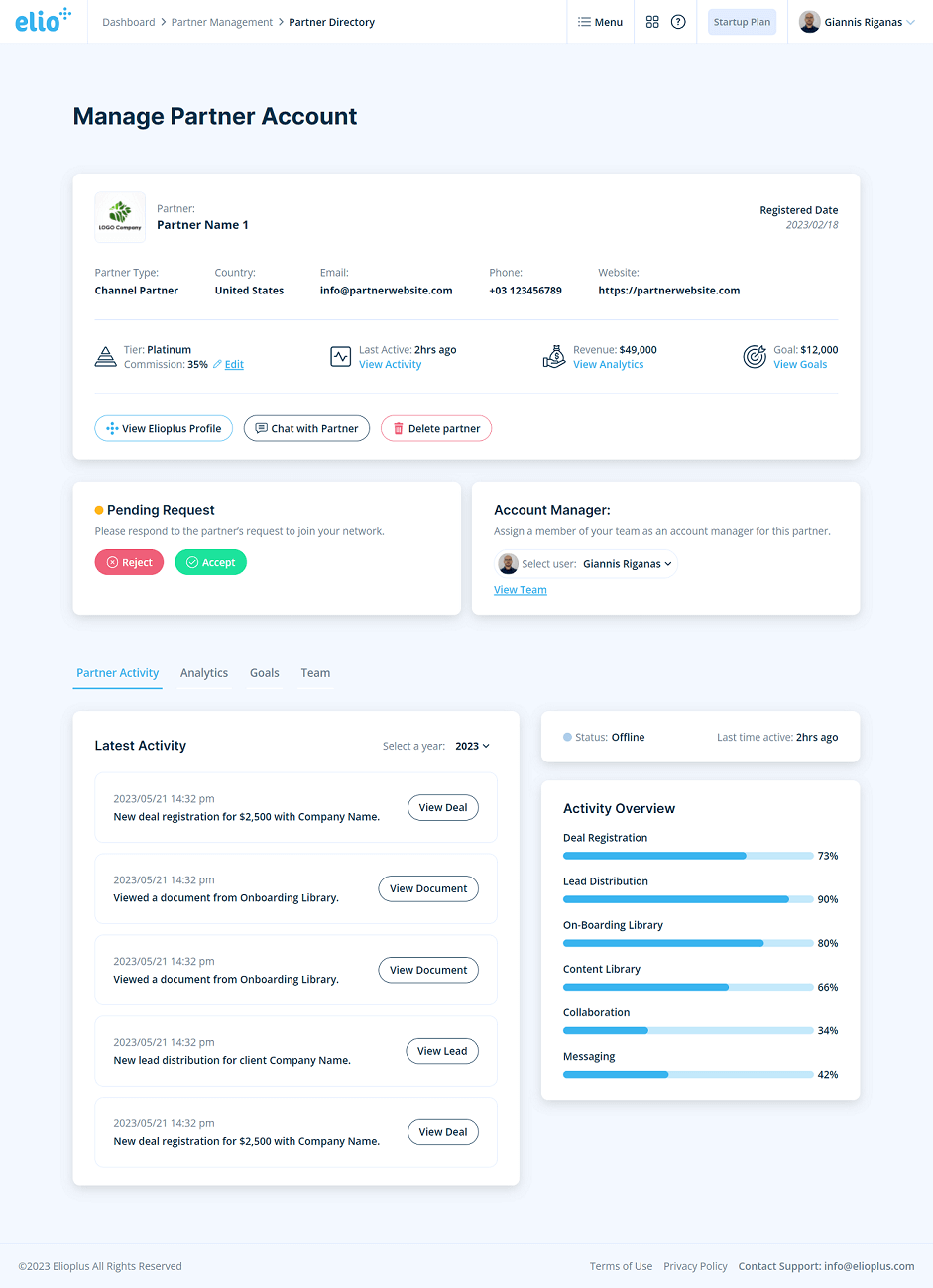933x1288 pixels.
Task: Accept the pending partner request
Action: [x=210, y=562]
